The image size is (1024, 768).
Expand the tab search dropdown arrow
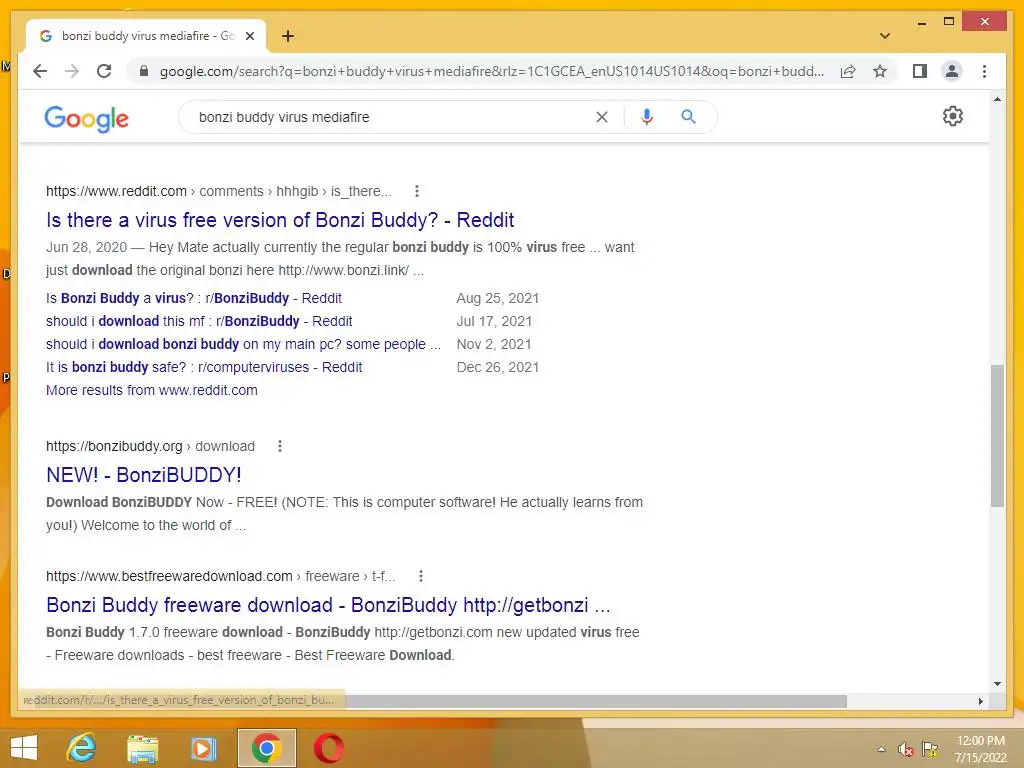pos(885,36)
